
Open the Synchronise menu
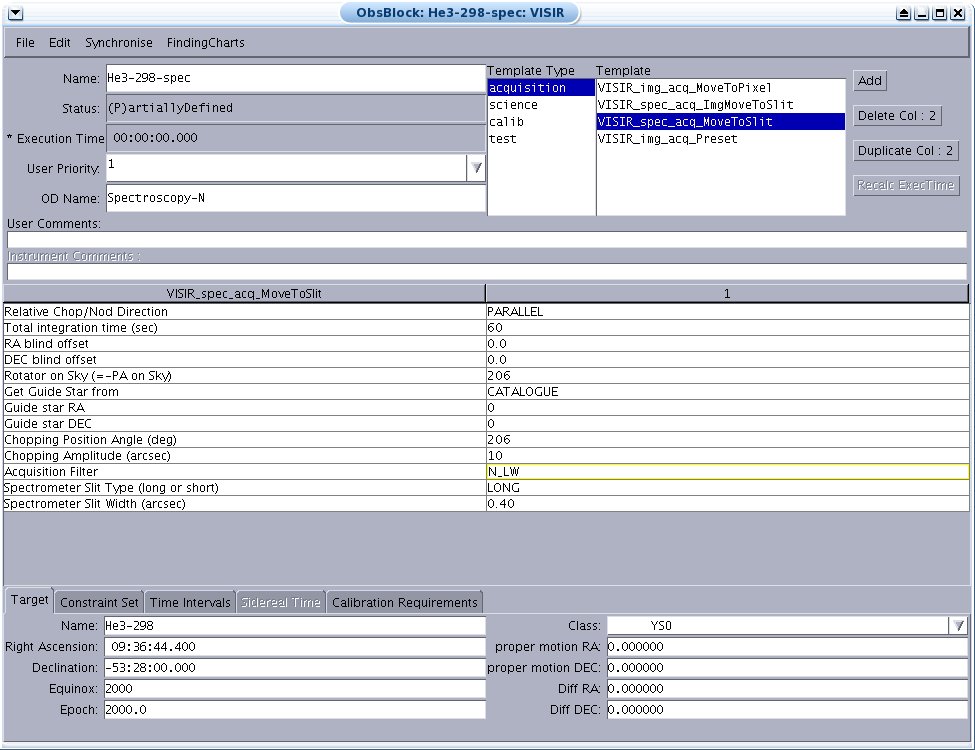click(119, 43)
